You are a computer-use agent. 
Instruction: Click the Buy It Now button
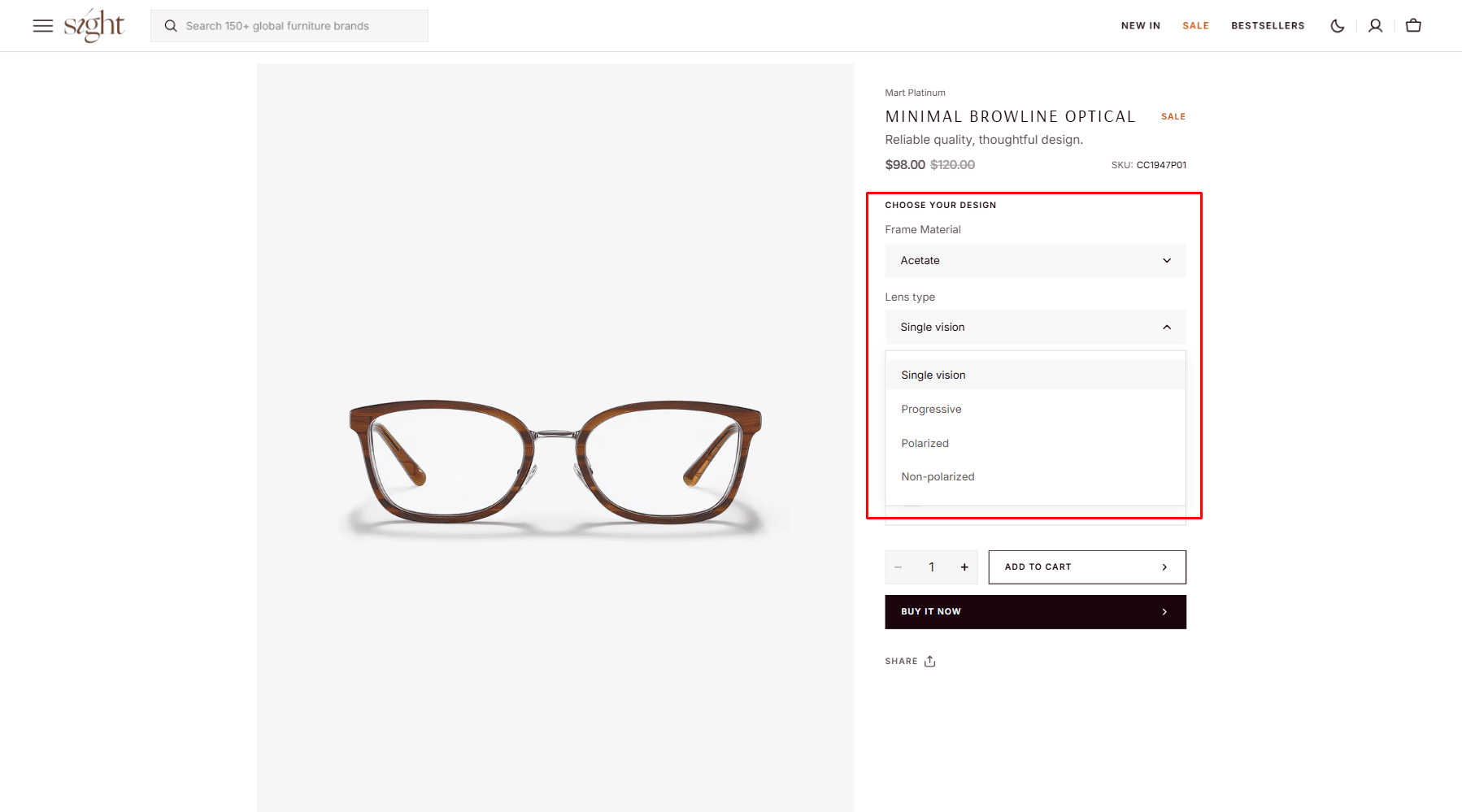(1035, 612)
